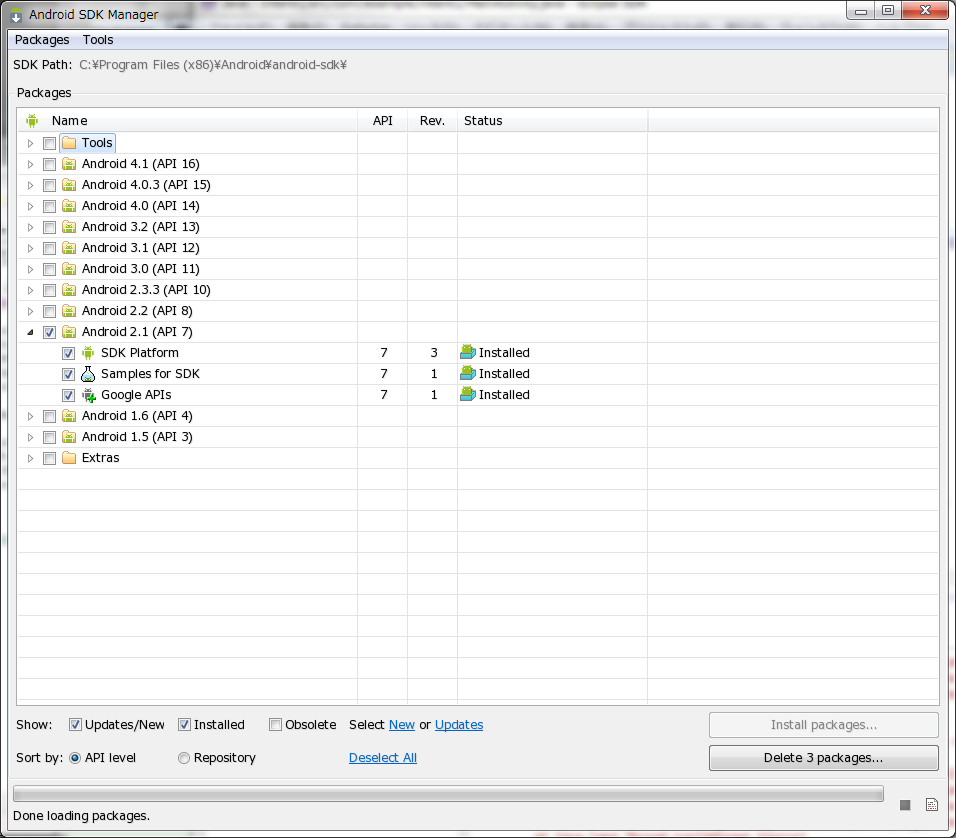This screenshot has height=838, width=956.
Task: Open the Packages menu
Action: click(x=42, y=40)
